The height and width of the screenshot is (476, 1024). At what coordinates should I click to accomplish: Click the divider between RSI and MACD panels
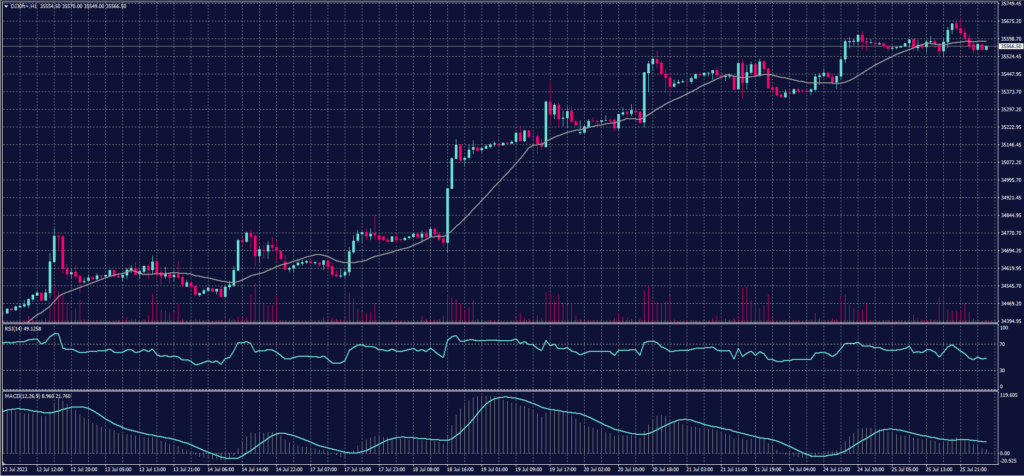(x=500, y=389)
